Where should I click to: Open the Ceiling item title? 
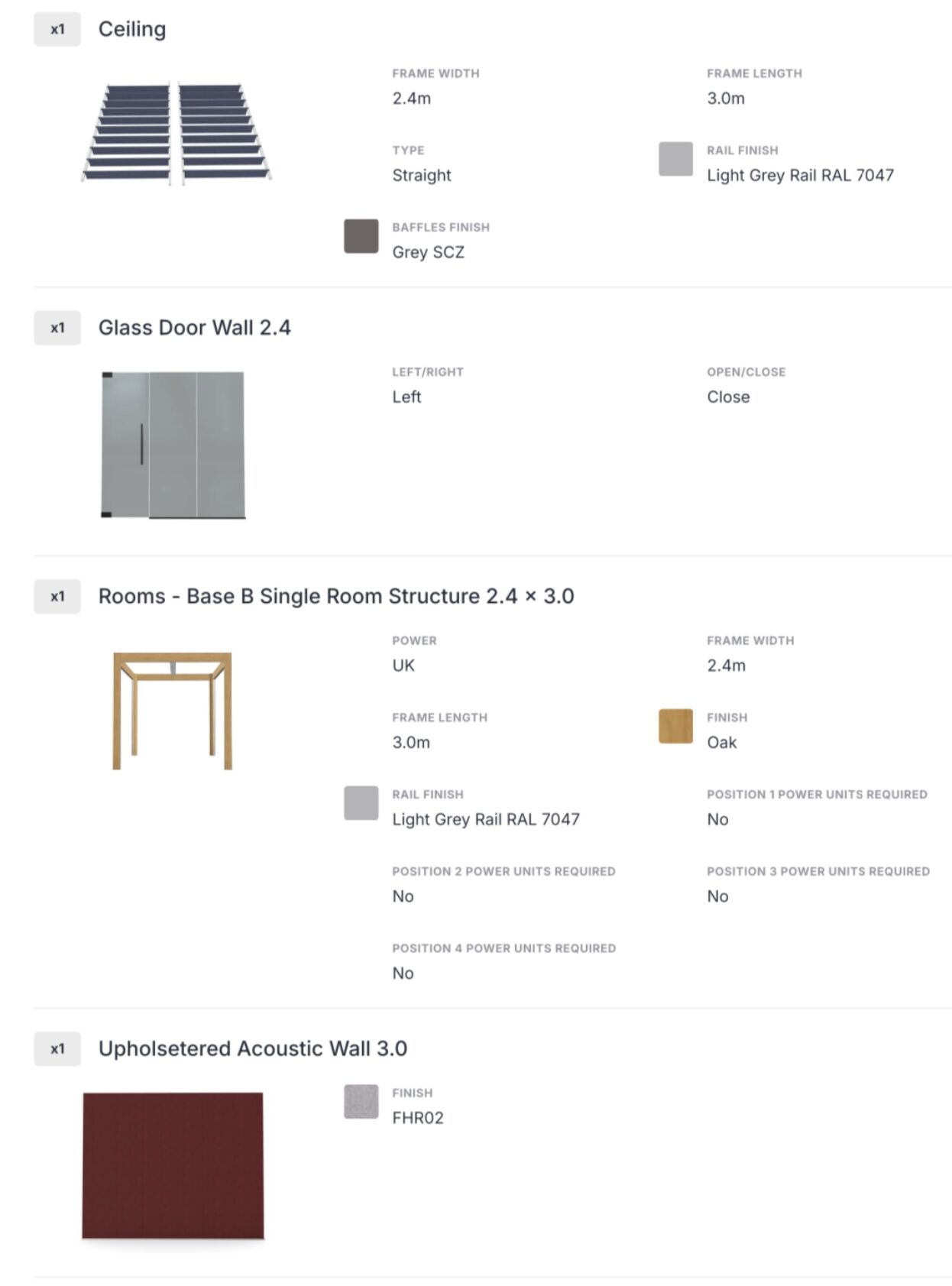(x=132, y=29)
